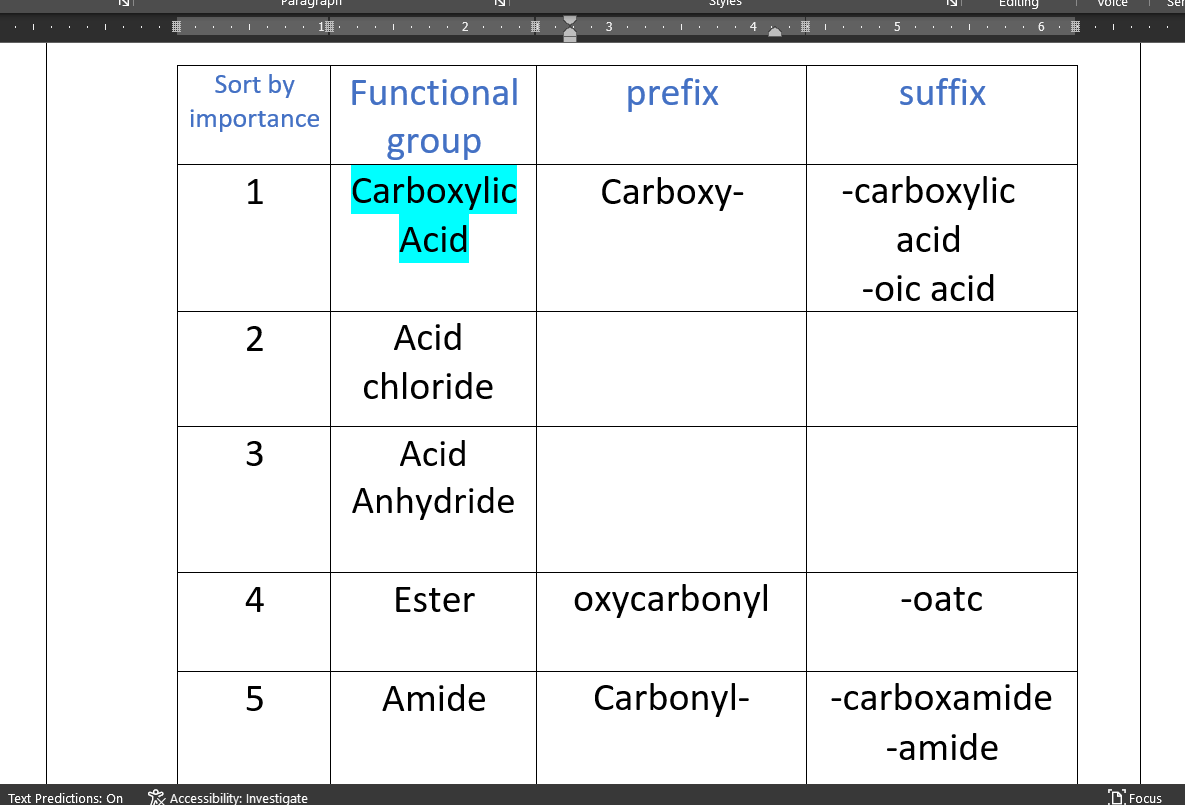Viewport: 1185px width, 805px height.
Task: Click the "Accessibility: Investigate" status text
Action: [238, 798]
